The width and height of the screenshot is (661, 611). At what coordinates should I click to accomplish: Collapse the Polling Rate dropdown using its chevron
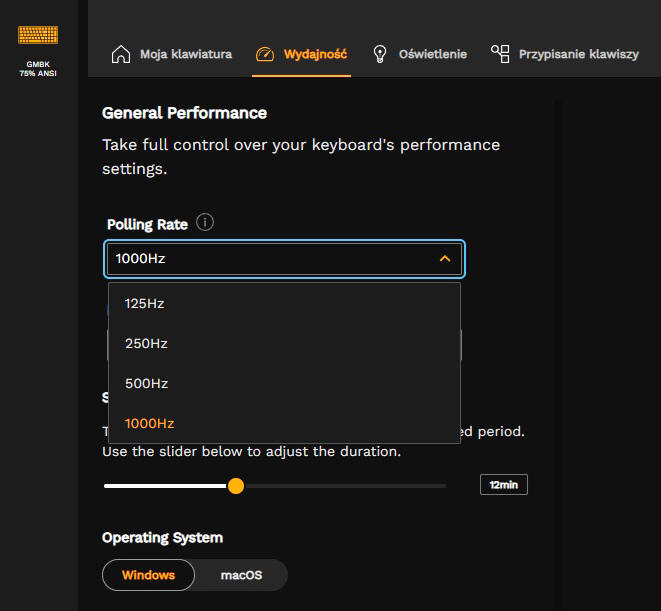click(x=445, y=259)
